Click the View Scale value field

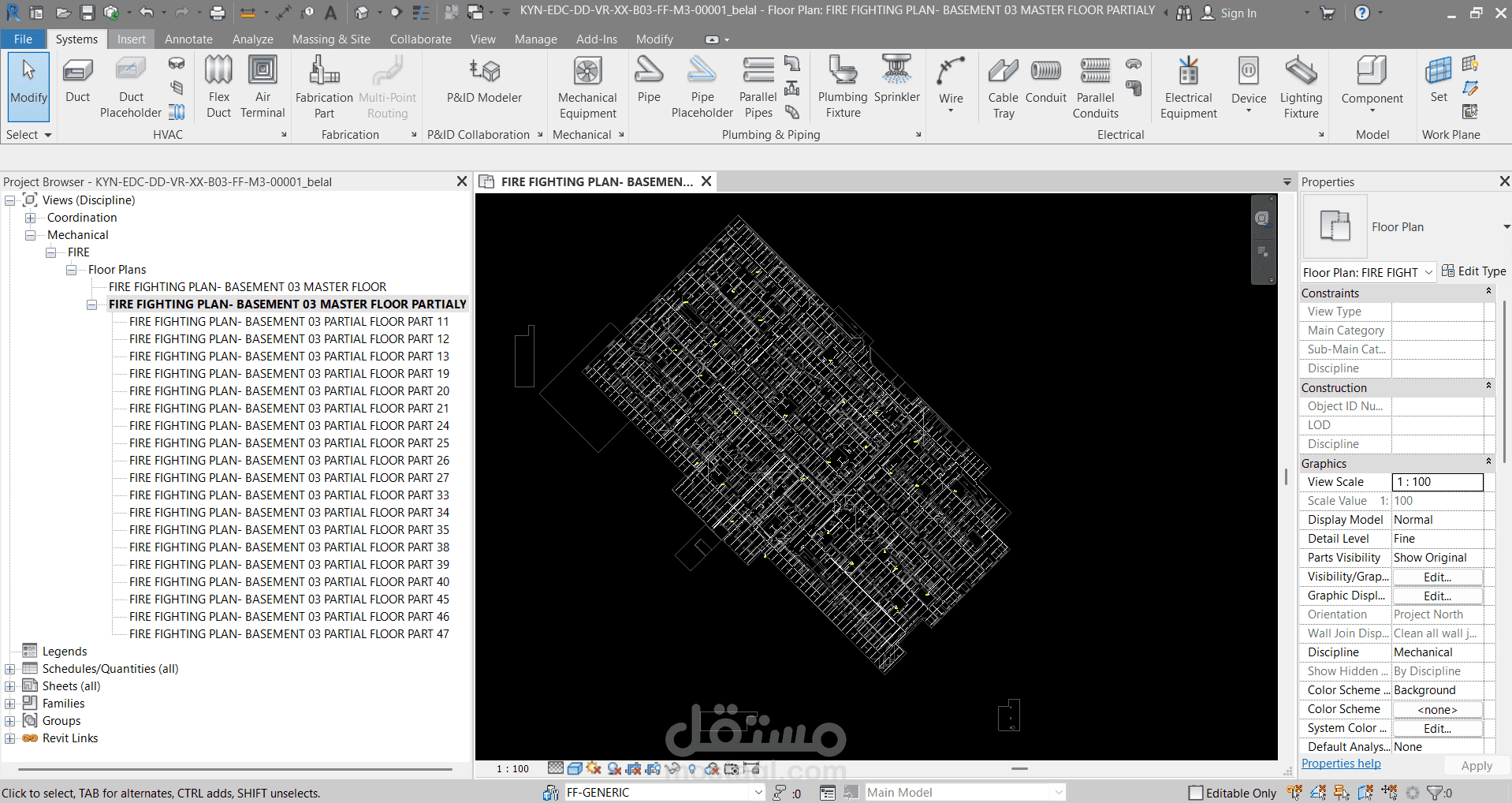coord(1437,482)
